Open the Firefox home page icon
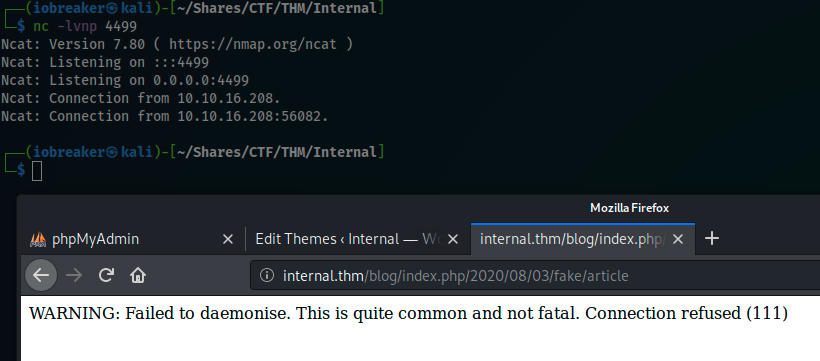The height and width of the screenshot is (361, 820). click(138, 275)
